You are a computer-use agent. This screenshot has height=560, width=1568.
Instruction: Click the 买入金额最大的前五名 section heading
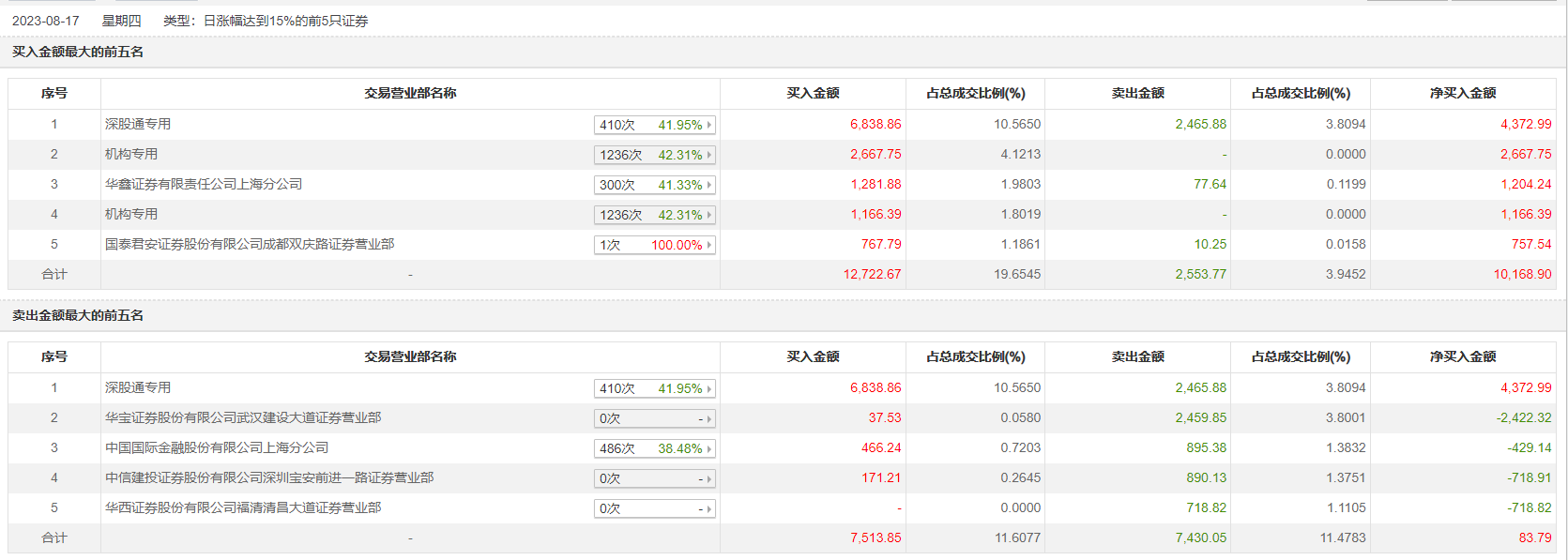coord(78,52)
